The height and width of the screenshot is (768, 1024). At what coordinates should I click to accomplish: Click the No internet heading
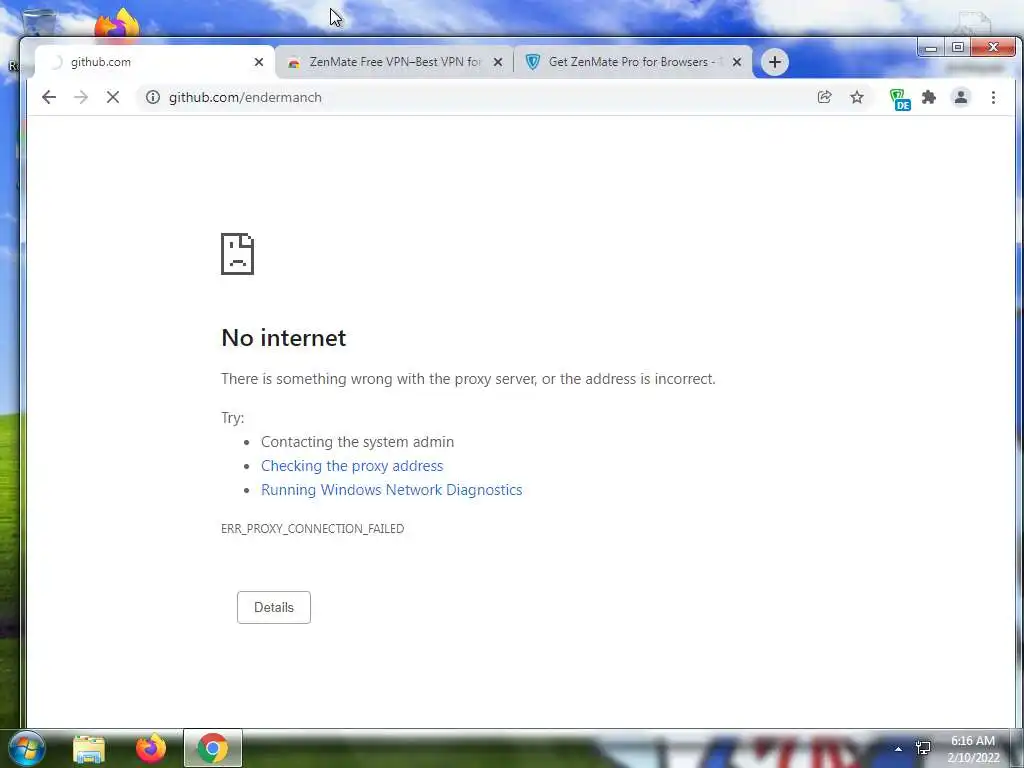click(x=283, y=338)
